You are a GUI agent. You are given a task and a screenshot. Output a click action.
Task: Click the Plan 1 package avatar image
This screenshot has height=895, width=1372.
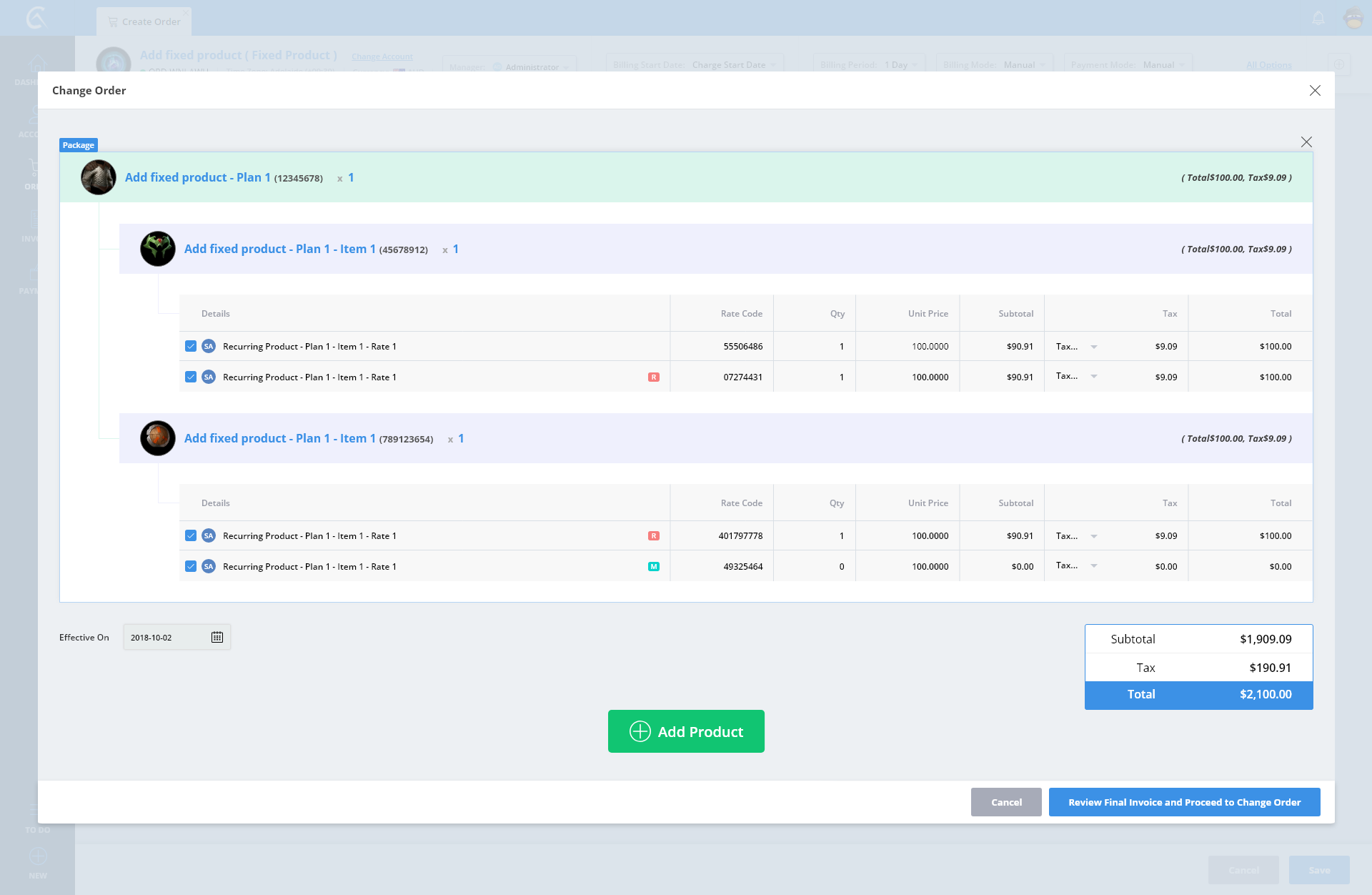tap(99, 177)
